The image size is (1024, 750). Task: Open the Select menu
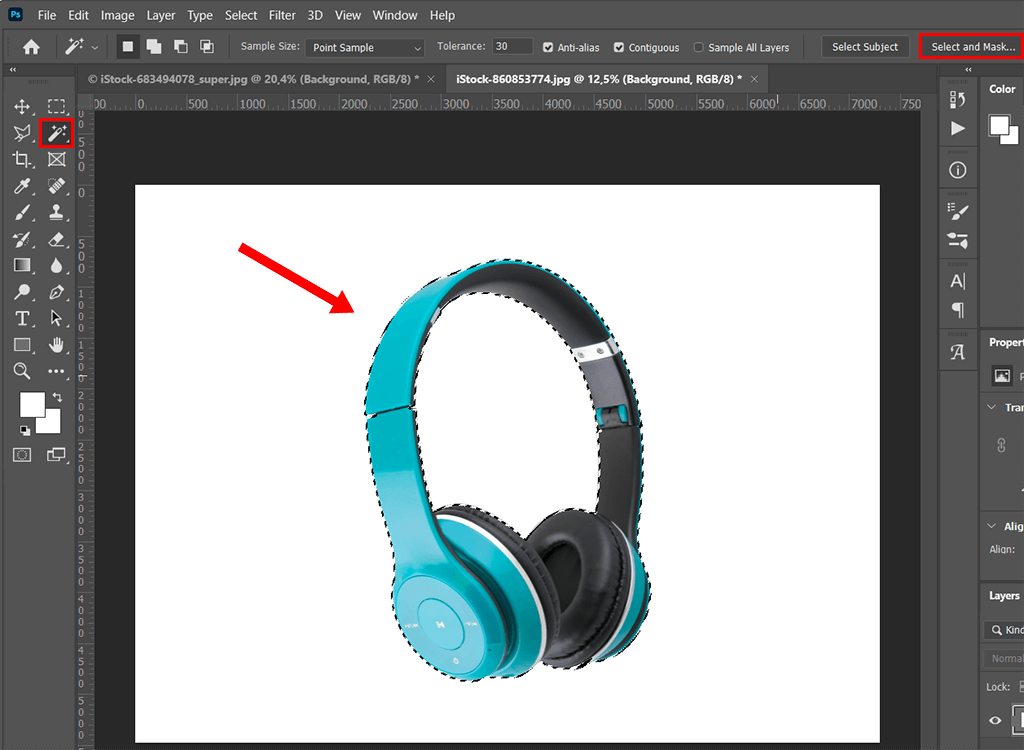(x=241, y=15)
